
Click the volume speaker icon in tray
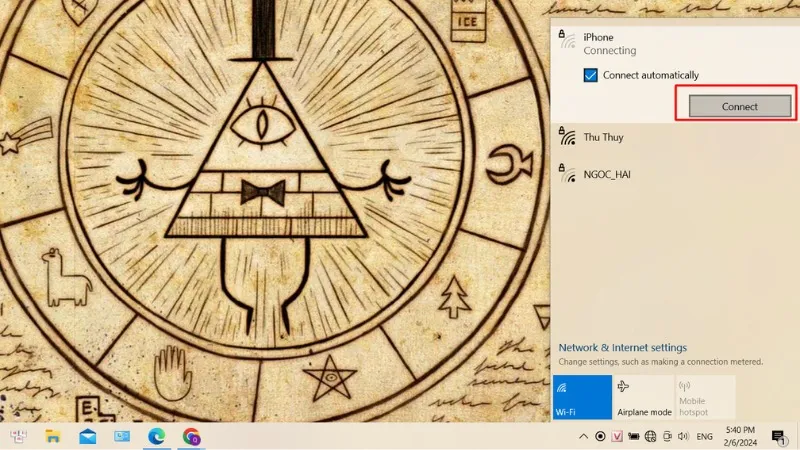pos(681,437)
